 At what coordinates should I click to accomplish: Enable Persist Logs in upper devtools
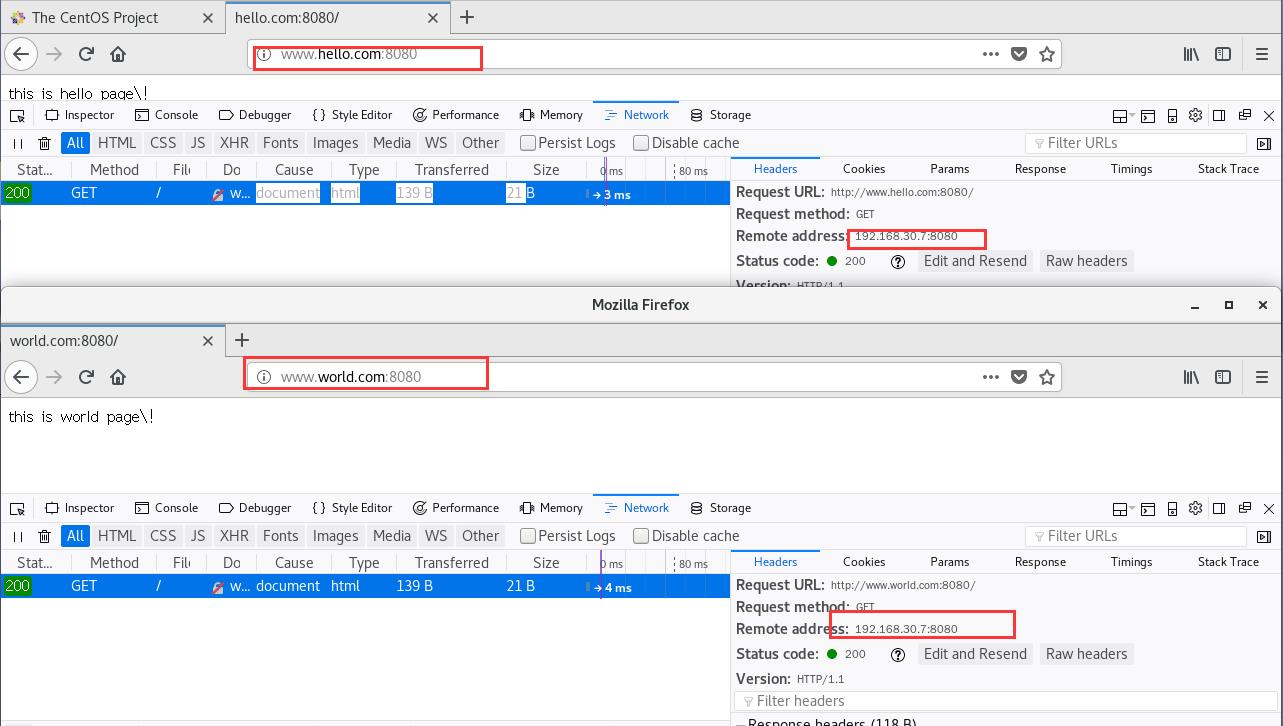coord(568,143)
